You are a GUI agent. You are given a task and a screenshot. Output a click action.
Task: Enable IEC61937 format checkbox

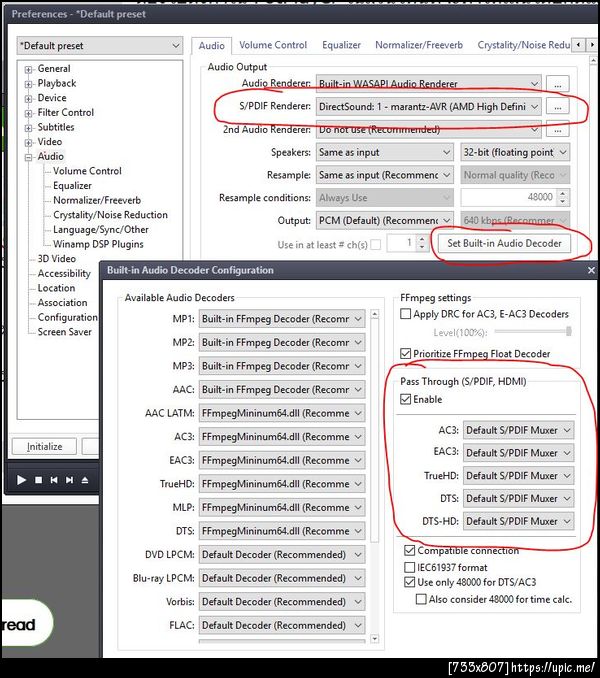(x=409, y=567)
